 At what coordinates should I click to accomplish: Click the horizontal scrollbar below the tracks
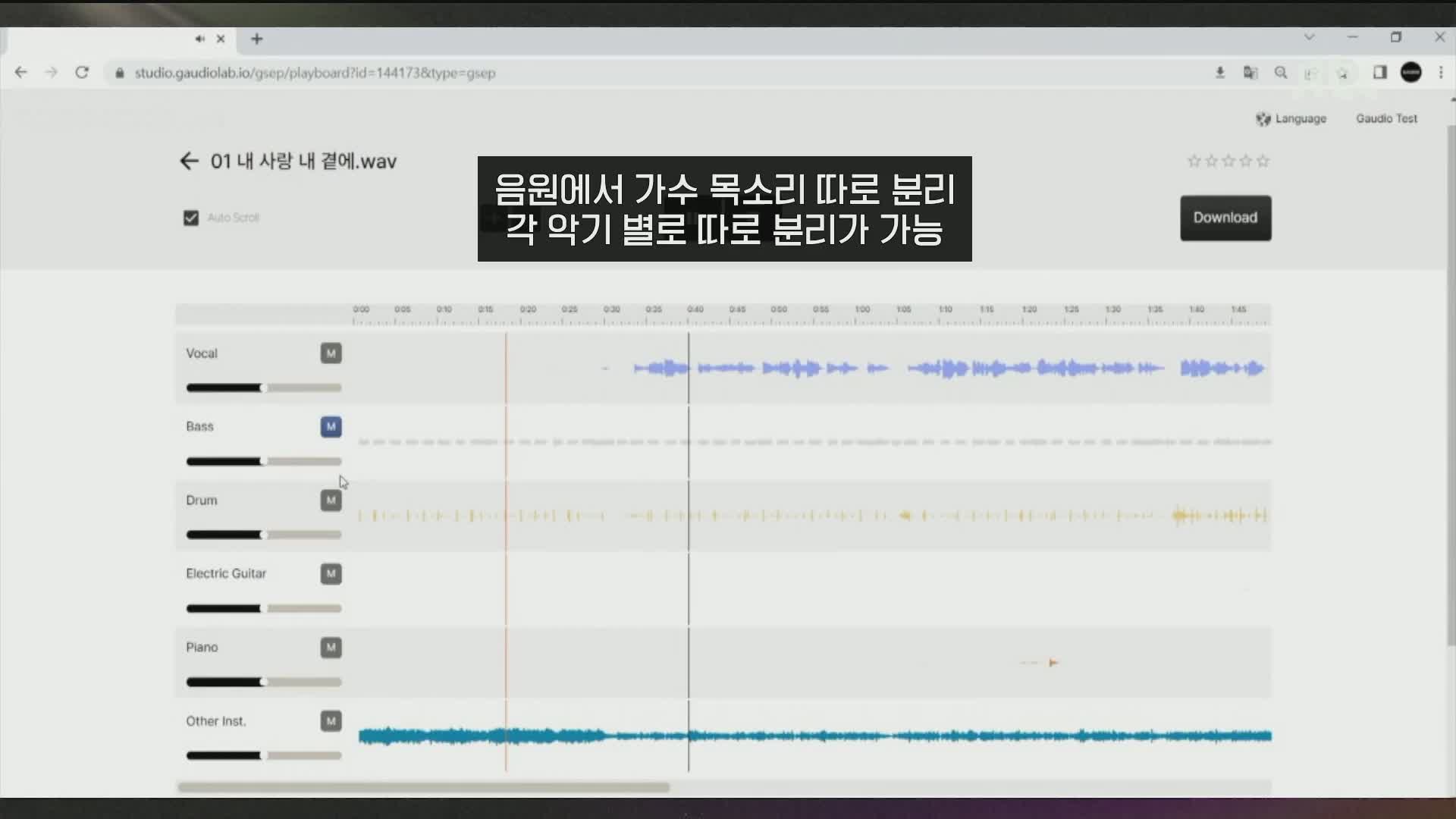(423, 787)
